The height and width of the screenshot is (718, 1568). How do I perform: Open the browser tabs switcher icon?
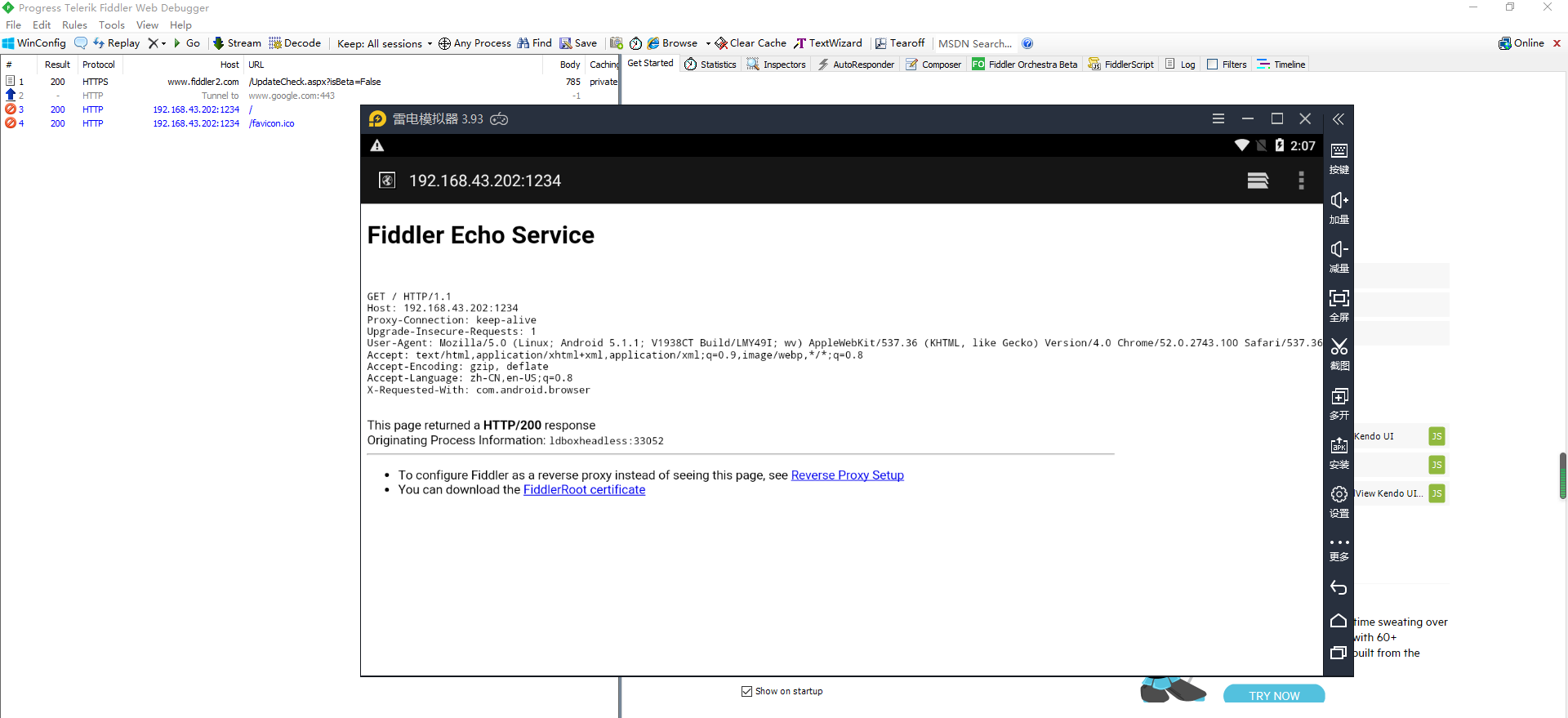(x=1258, y=181)
